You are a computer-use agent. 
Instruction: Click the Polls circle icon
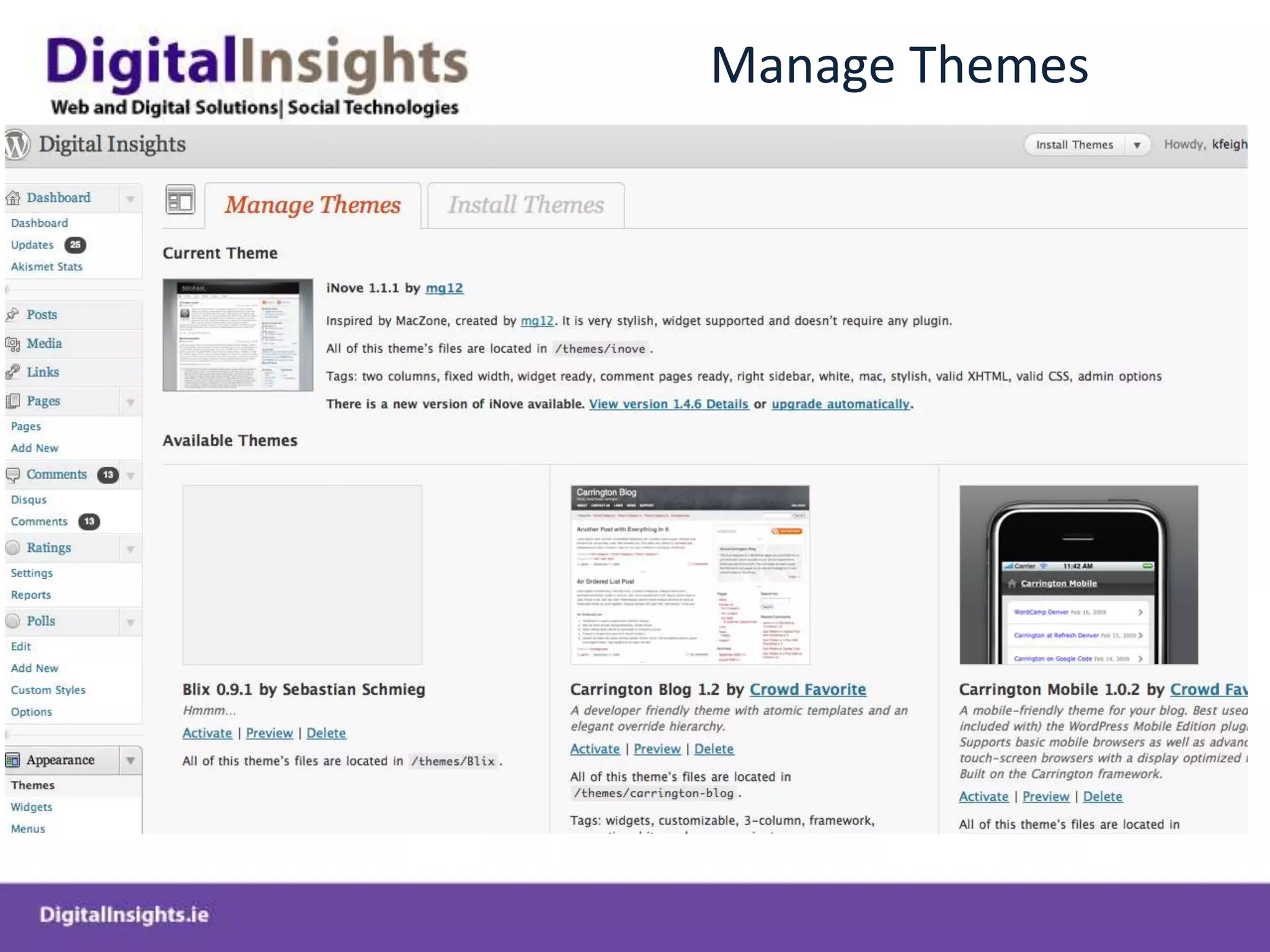[x=12, y=621]
